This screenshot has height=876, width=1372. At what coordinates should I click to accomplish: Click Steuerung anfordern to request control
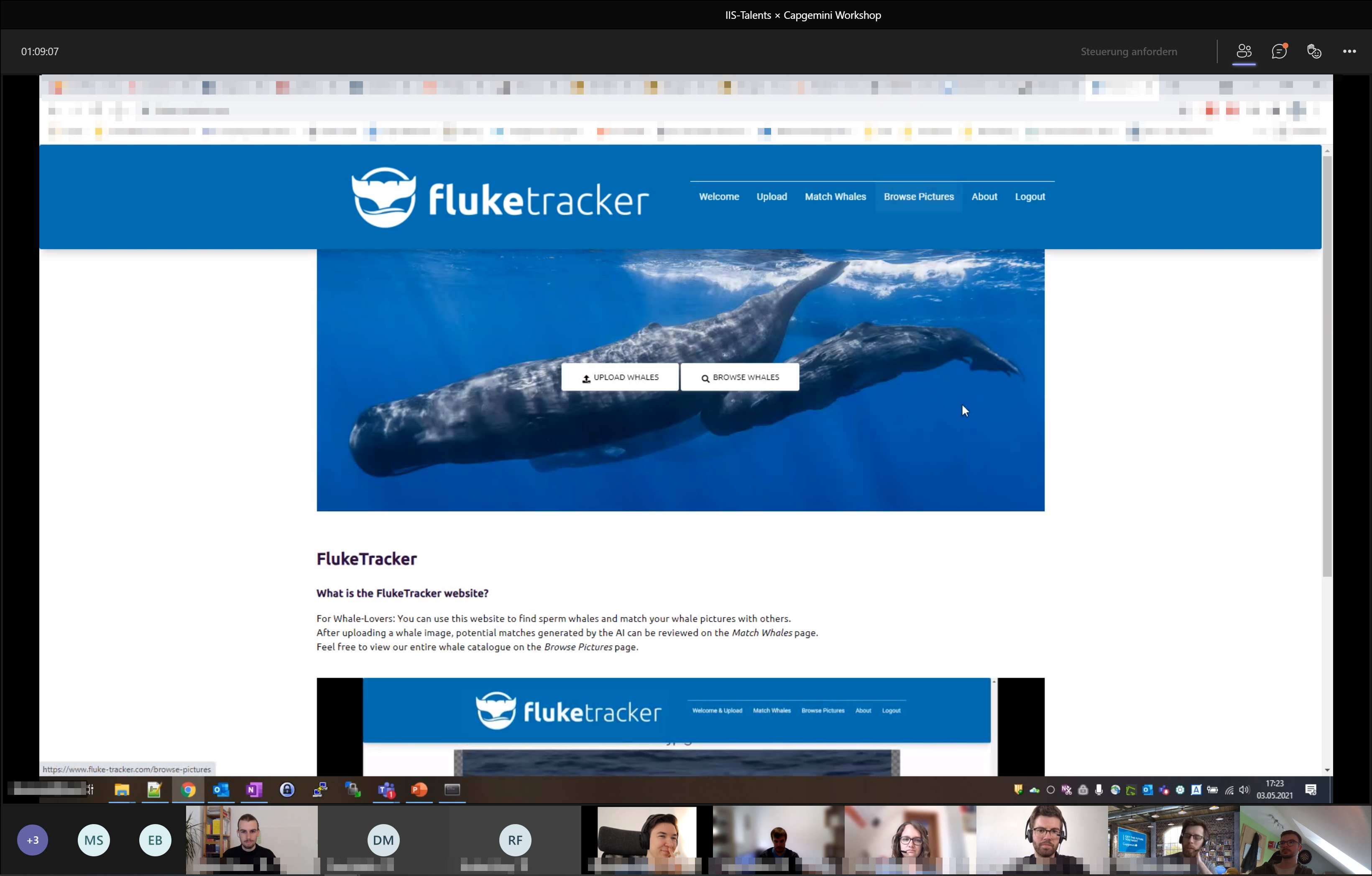(x=1128, y=51)
